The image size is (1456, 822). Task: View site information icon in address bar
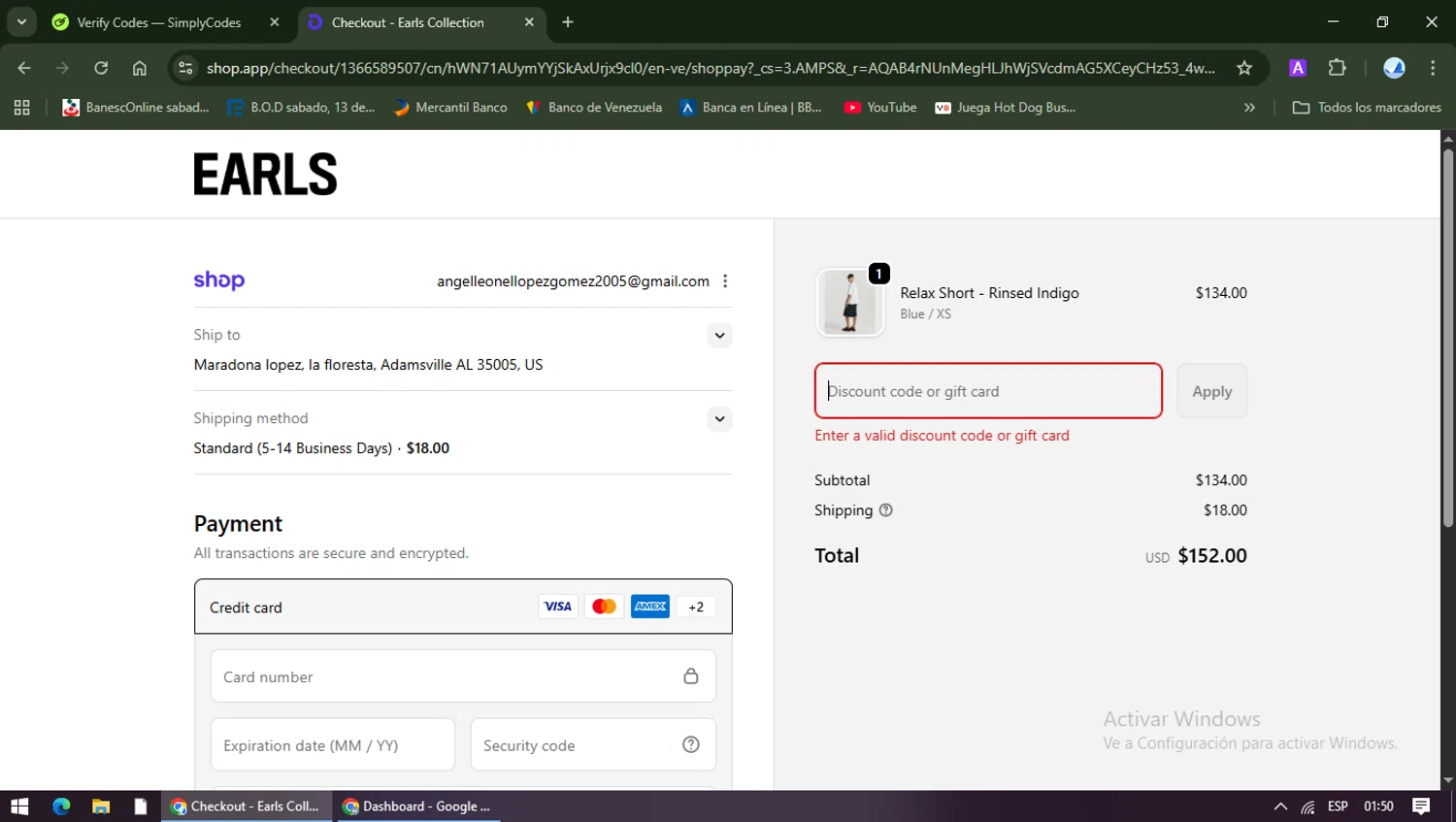185,68
